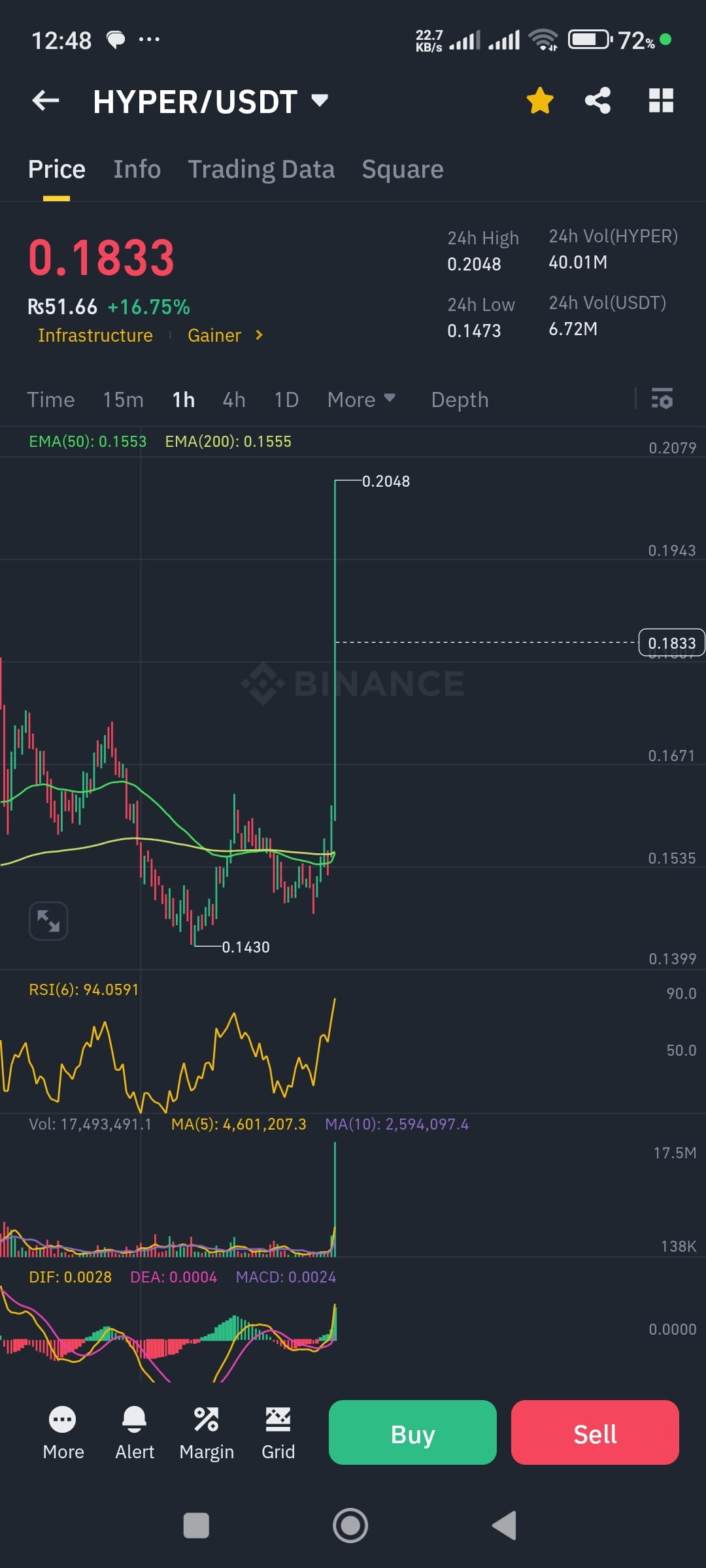Image resolution: width=706 pixels, height=1568 pixels.
Task: Tap the red Sell button
Action: (x=595, y=1432)
